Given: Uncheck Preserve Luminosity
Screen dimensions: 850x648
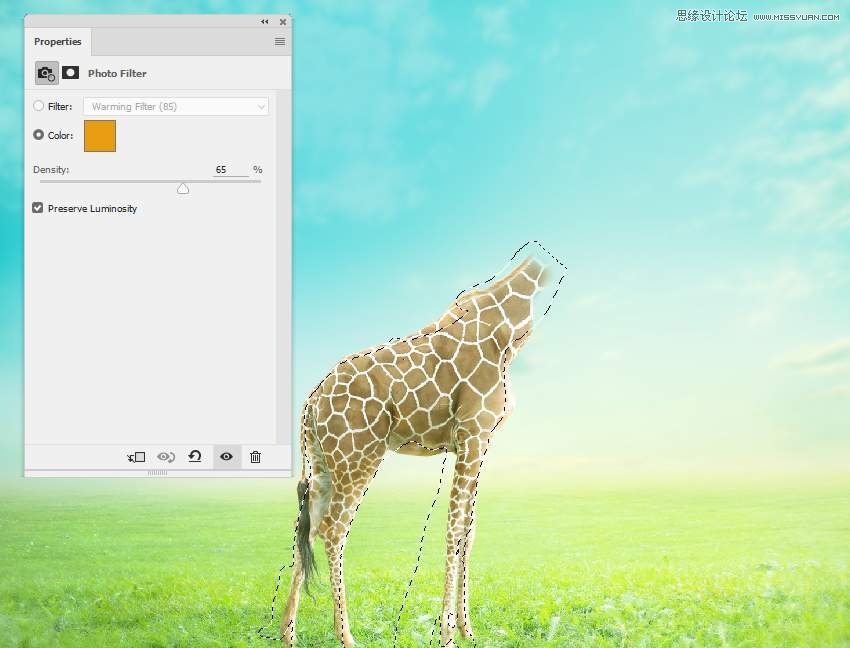Looking at the screenshot, I should pyautogui.click(x=38, y=208).
